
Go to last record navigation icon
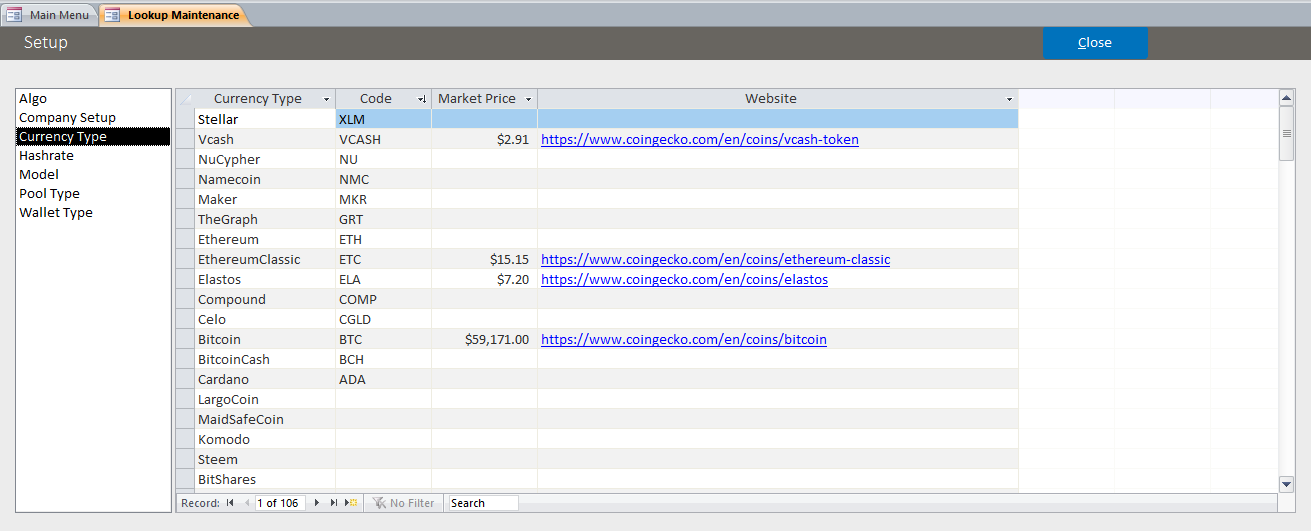point(334,503)
